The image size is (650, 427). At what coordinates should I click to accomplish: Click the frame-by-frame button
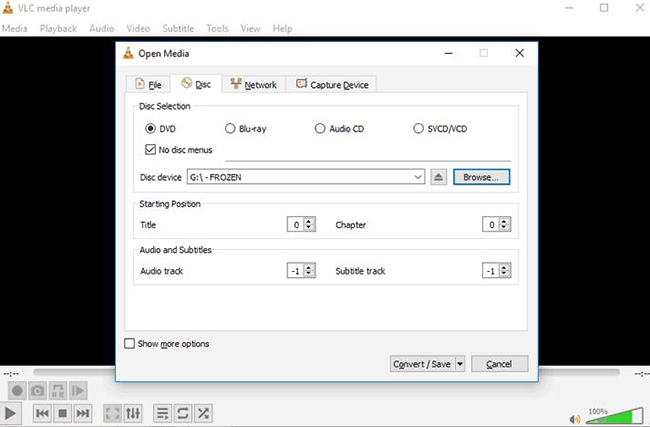click(x=78, y=391)
